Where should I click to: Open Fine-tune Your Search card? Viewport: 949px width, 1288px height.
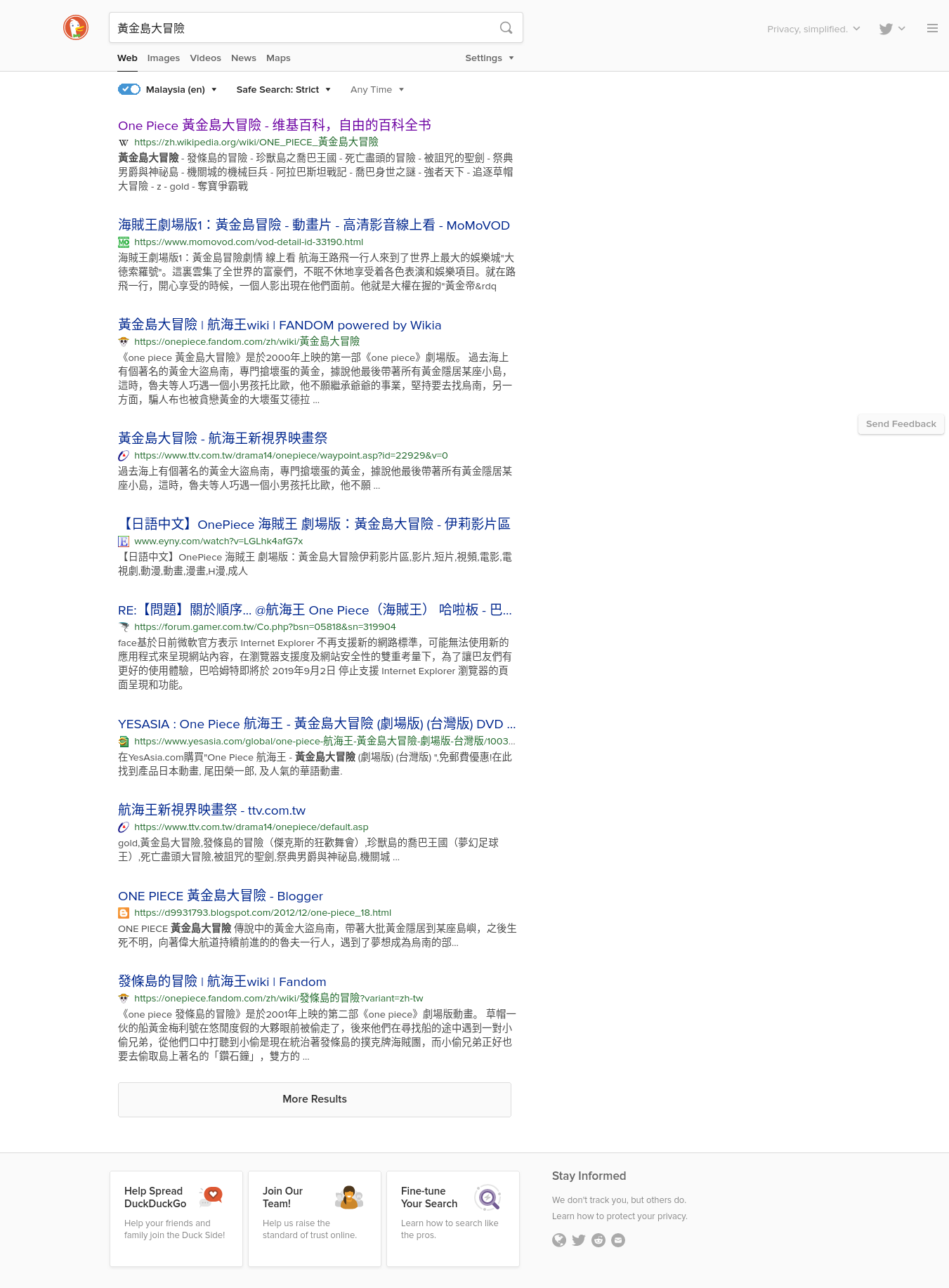click(453, 1218)
